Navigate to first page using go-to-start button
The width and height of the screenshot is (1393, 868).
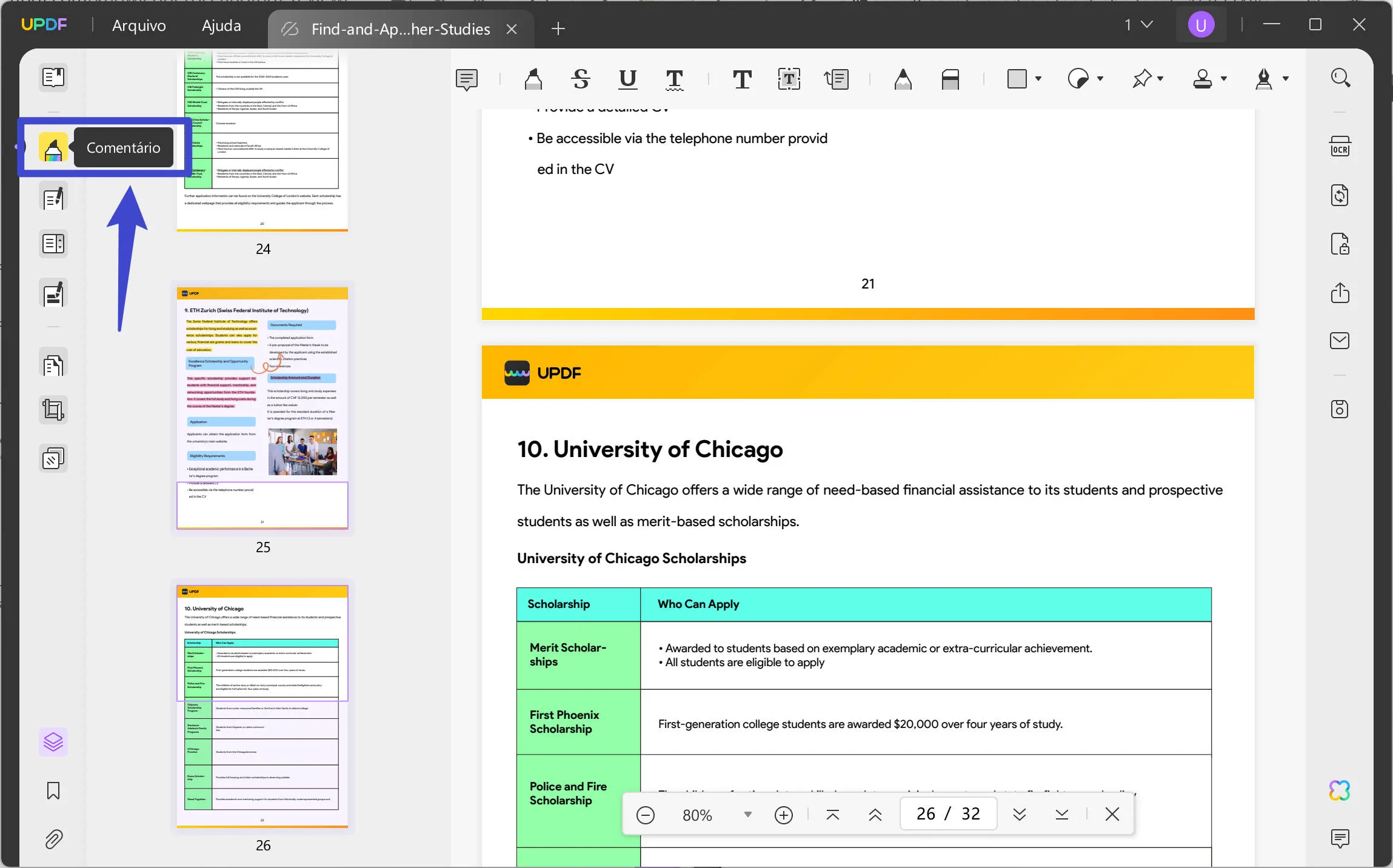point(833,814)
